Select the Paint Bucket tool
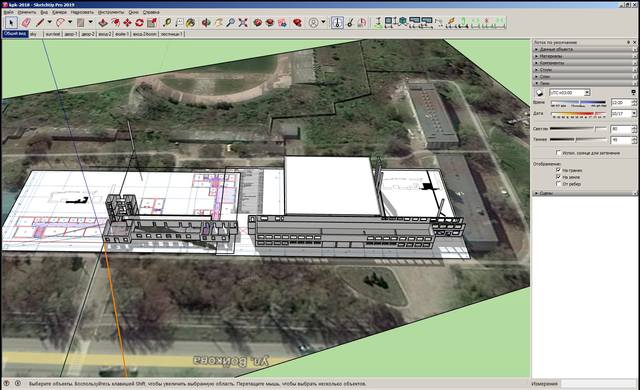The width and height of the screenshot is (640, 390). tap(190, 22)
